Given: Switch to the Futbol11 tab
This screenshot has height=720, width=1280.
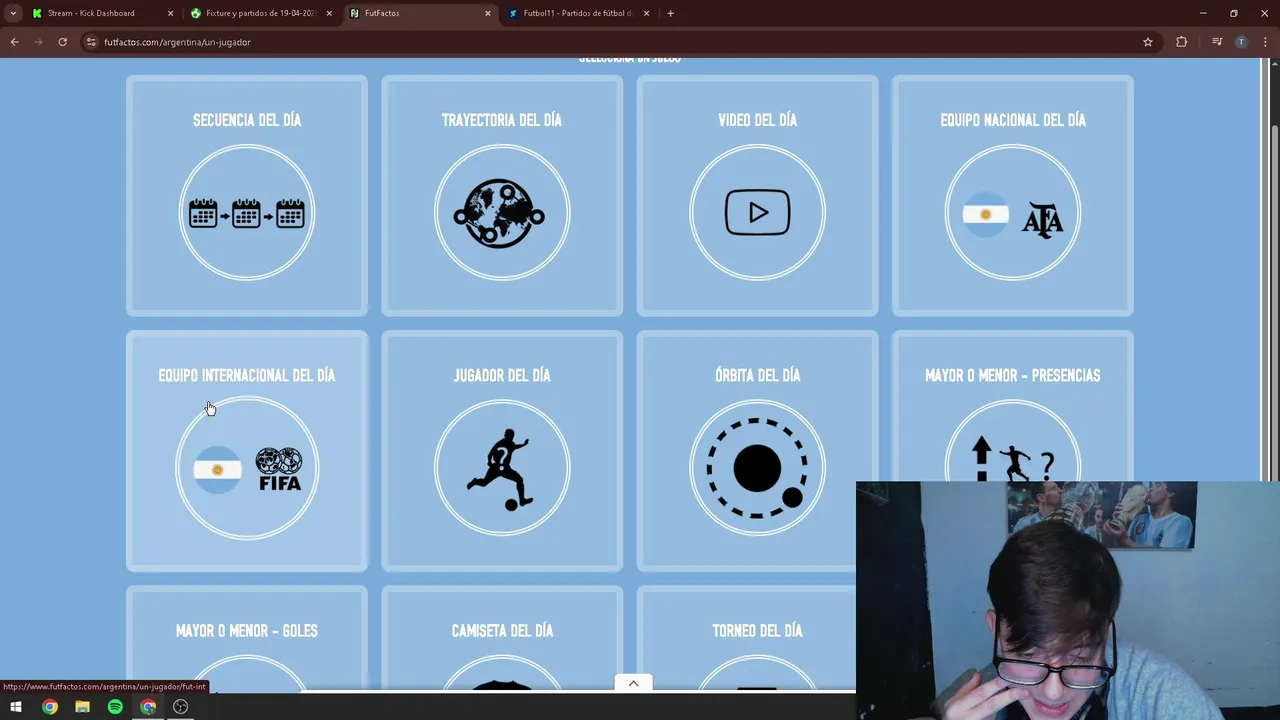Looking at the screenshot, I should coord(577,13).
